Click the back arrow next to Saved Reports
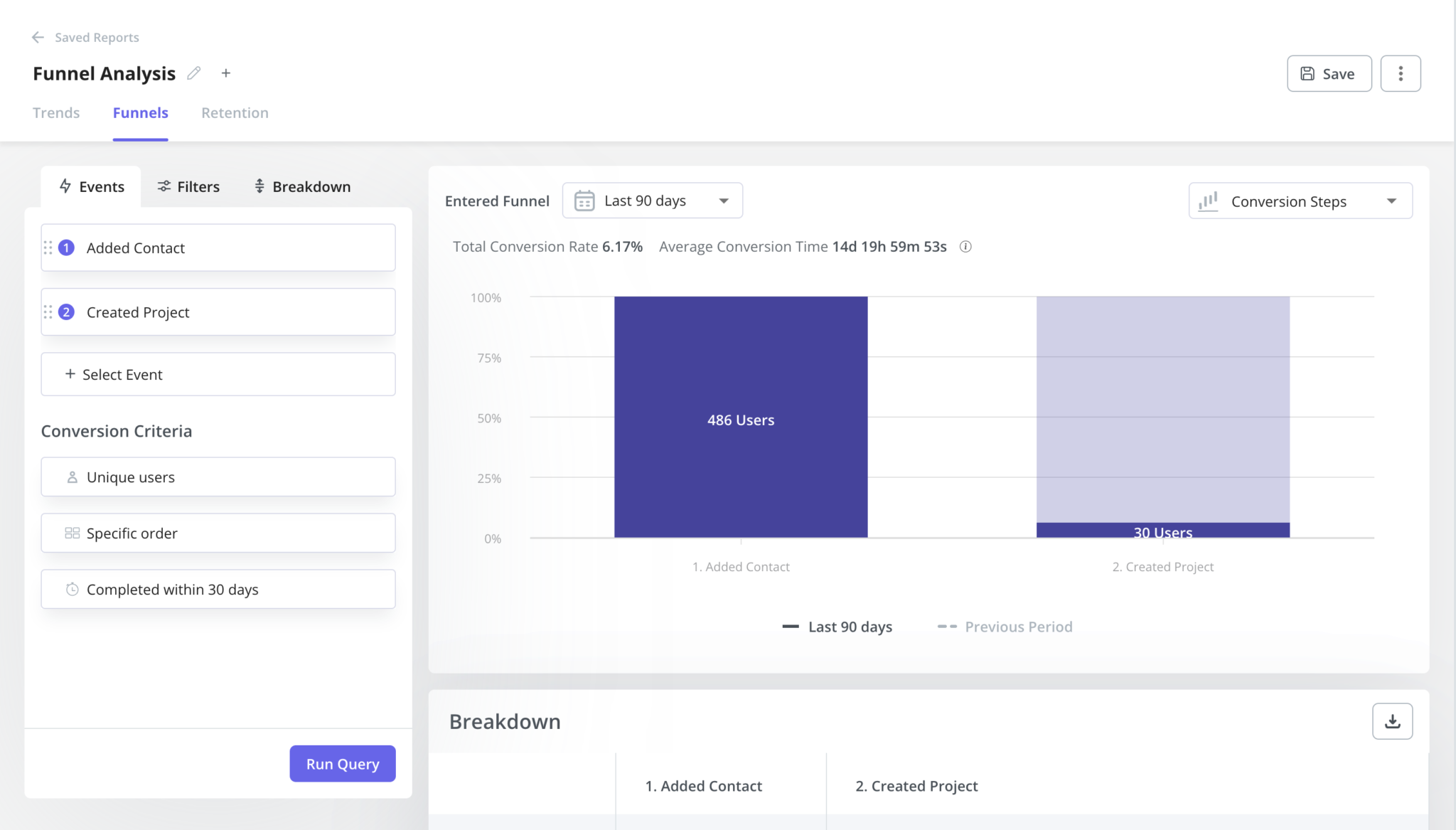The image size is (1456, 830). (x=38, y=37)
